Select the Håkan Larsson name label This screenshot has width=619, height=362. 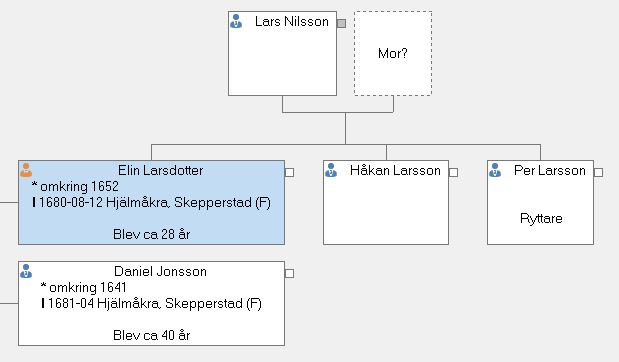tap(395, 171)
